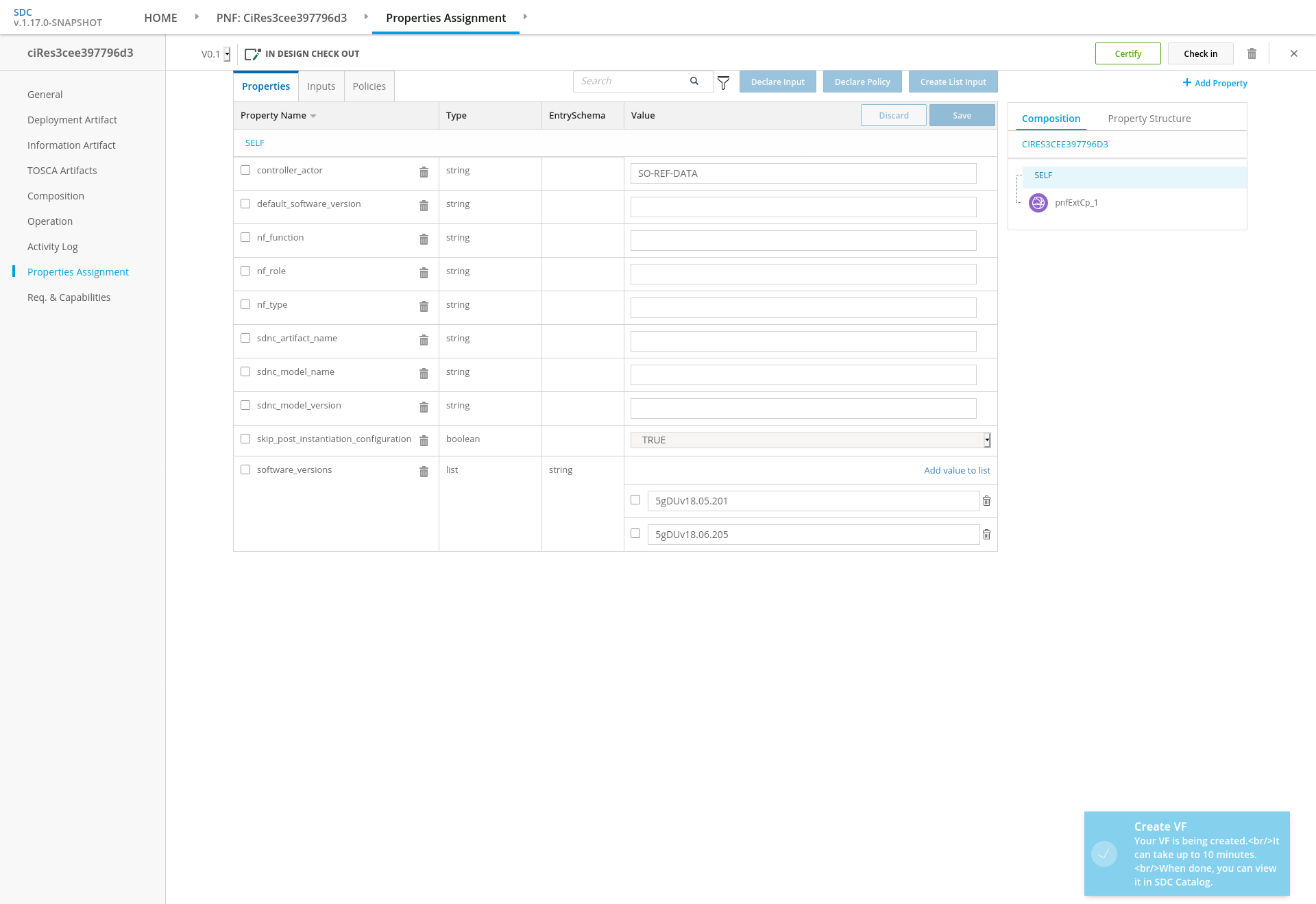This screenshot has height=904, width=1316.
Task: Click the Certify button
Action: pyautogui.click(x=1128, y=53)
